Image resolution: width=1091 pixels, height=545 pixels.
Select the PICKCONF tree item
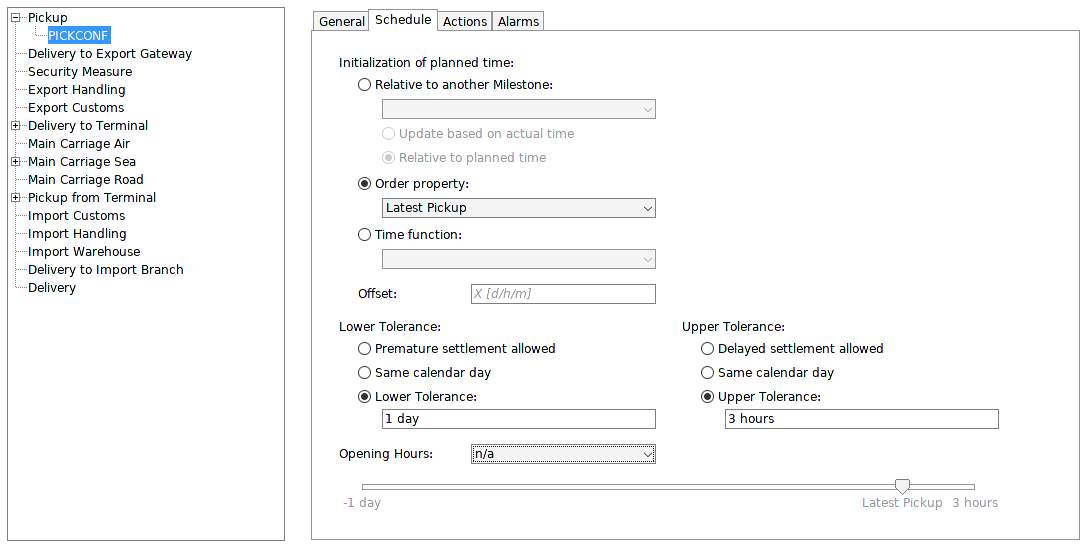click(79, 35)
